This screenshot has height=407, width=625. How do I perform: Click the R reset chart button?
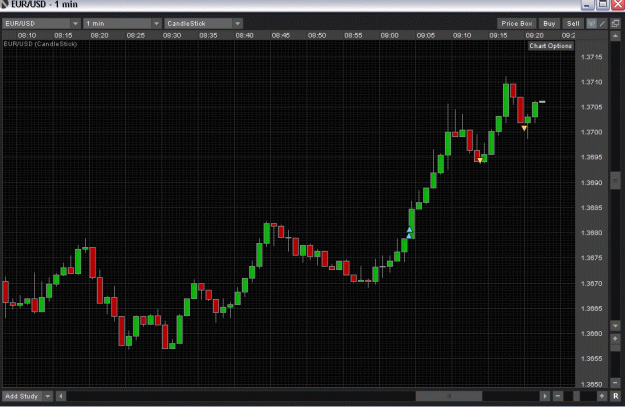point(615,396)
